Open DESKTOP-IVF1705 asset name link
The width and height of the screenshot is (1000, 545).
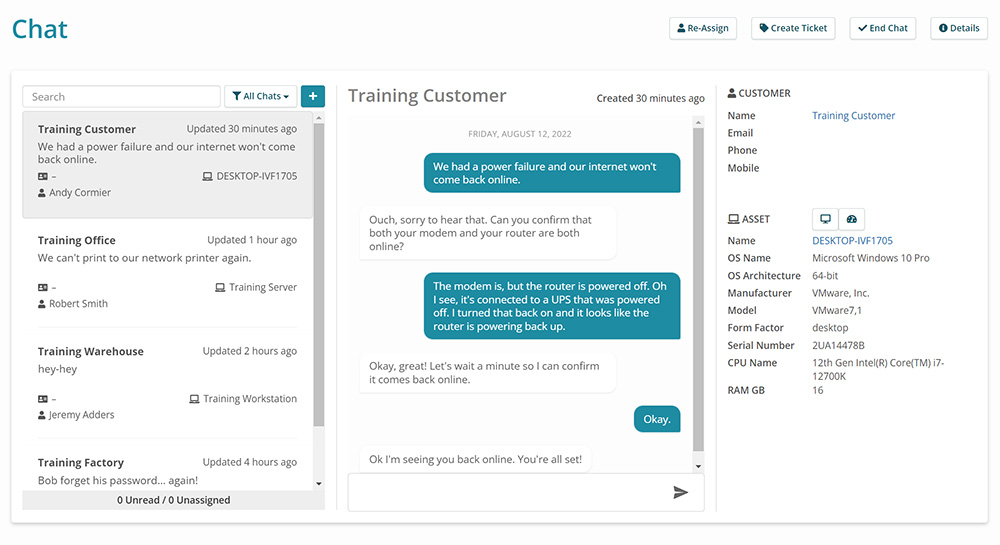coord(852,240)
